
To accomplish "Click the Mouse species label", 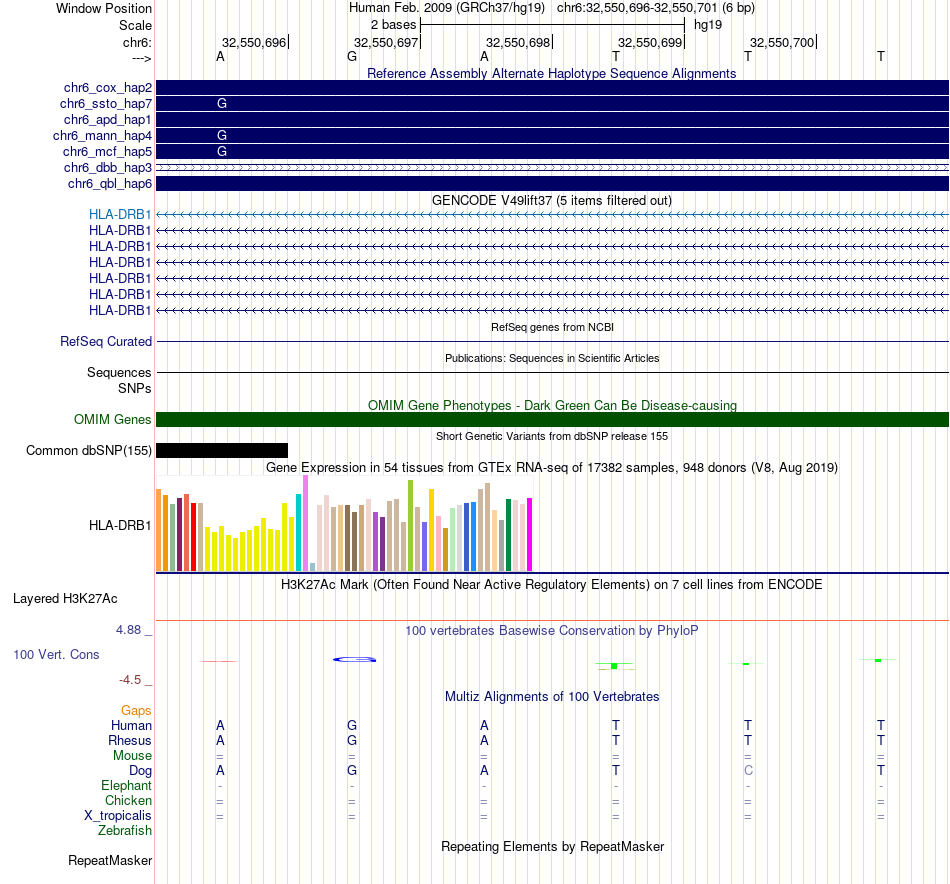I will pos(132,756).
